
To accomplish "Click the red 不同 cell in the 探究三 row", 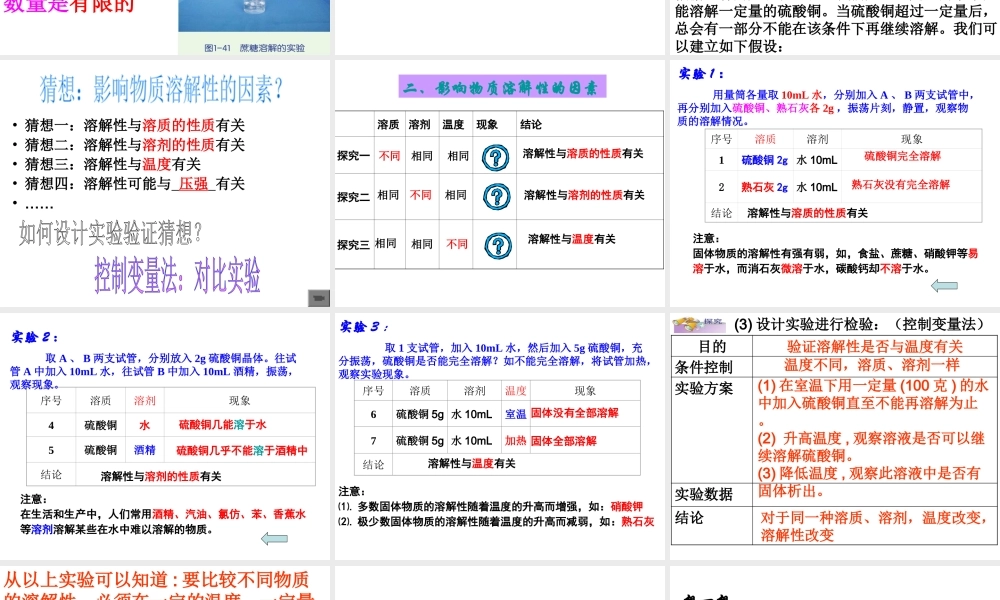I will [x=457, y=244].
